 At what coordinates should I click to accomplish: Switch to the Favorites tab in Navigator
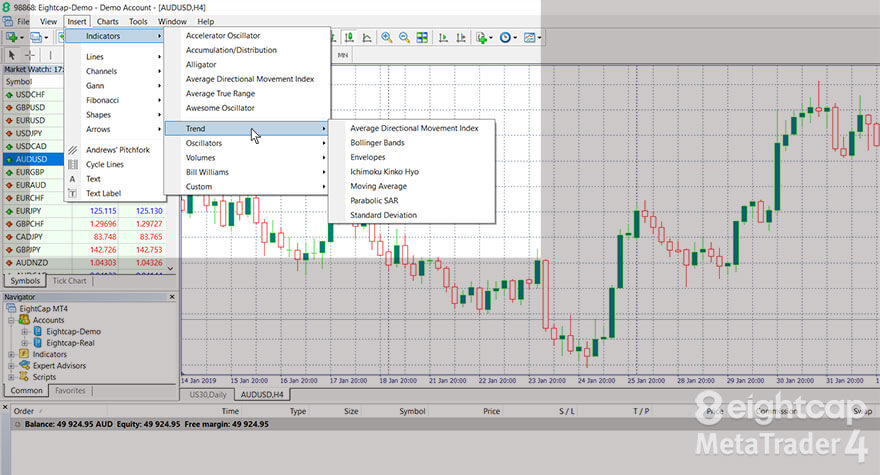(70, 390)
